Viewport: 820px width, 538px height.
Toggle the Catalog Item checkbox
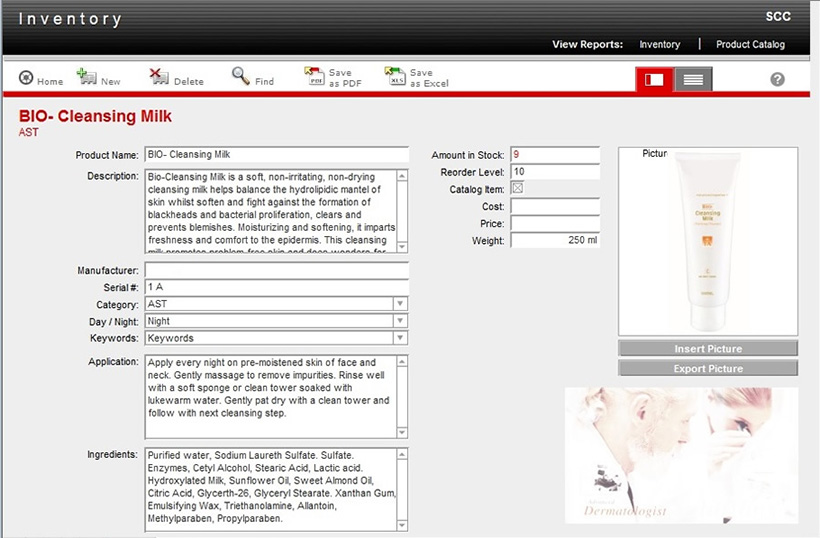(x=517, y=188)
